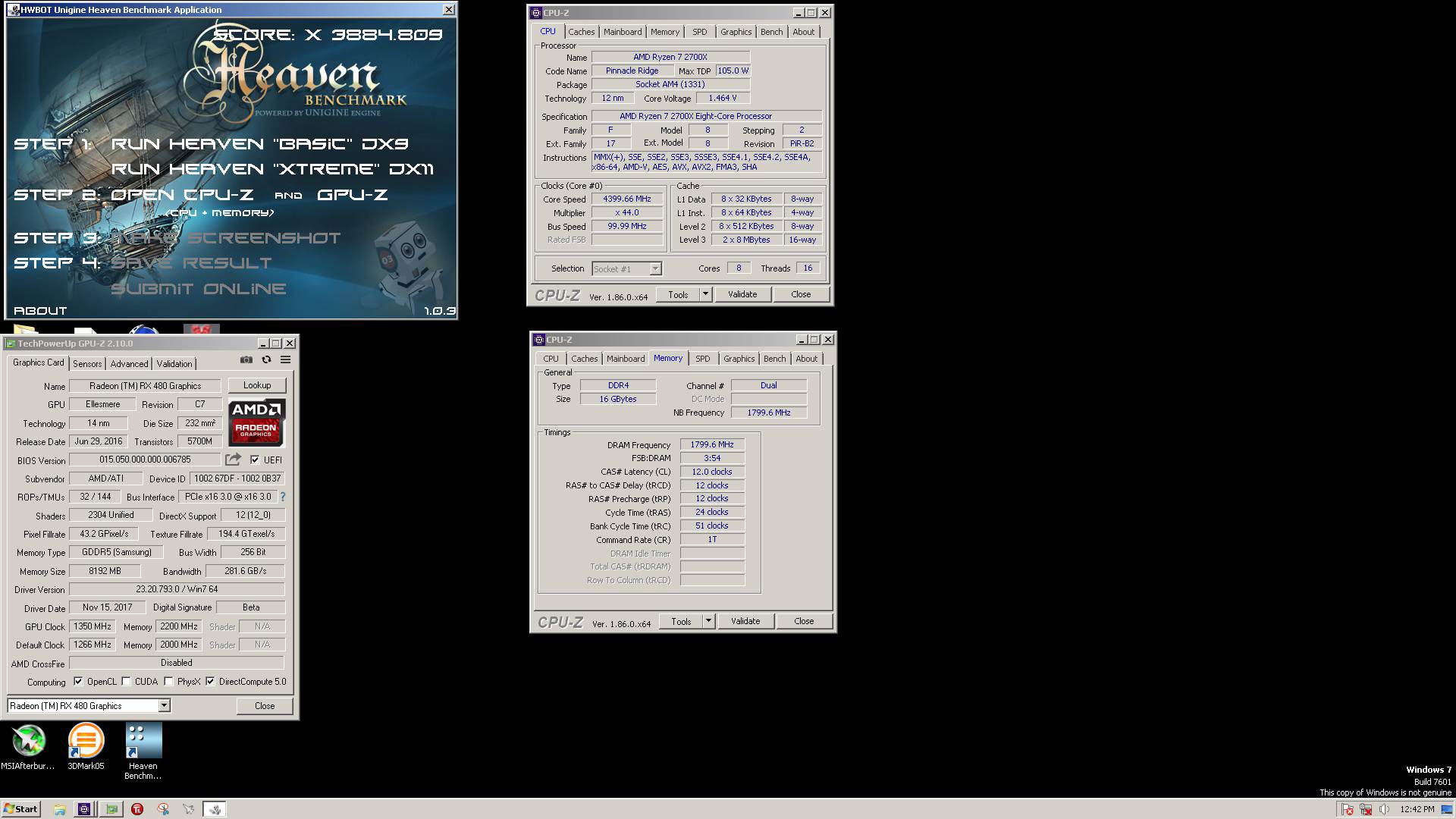Switch to the Sensors tab in GPU-Z
The height and width of the screenshot is (819, 1456).
click(87, 363)
